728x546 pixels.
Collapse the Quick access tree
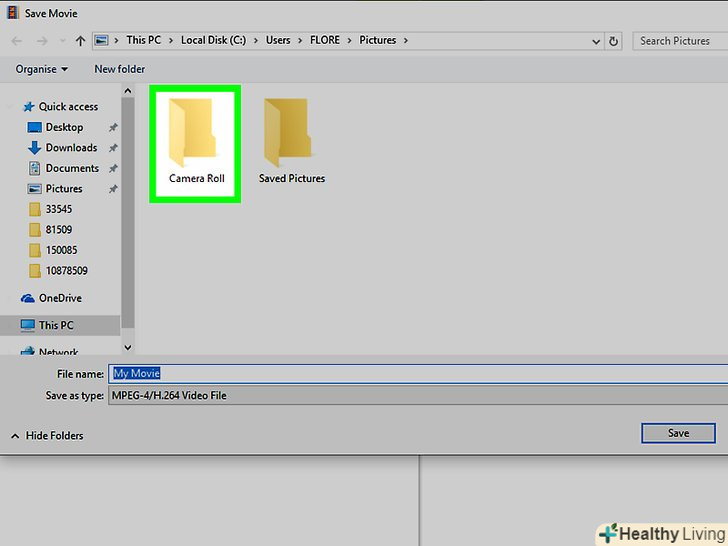11,107
